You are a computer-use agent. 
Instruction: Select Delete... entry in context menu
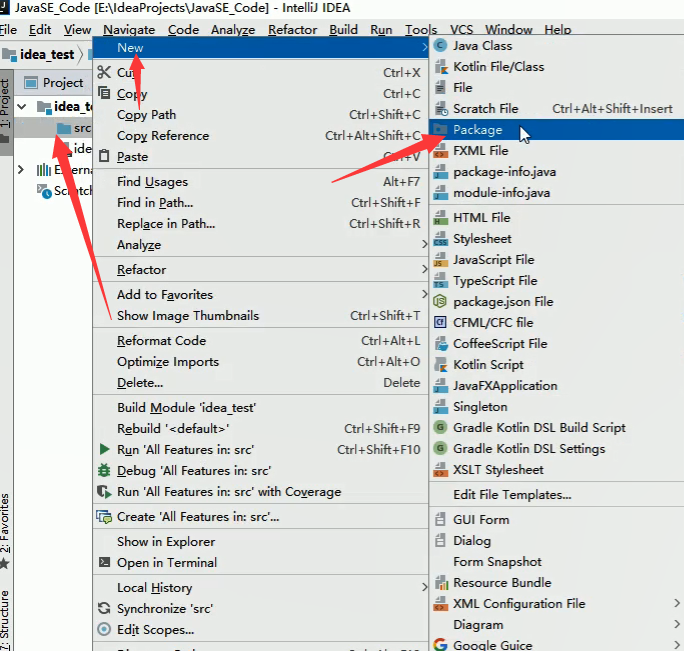click(260, 382)
